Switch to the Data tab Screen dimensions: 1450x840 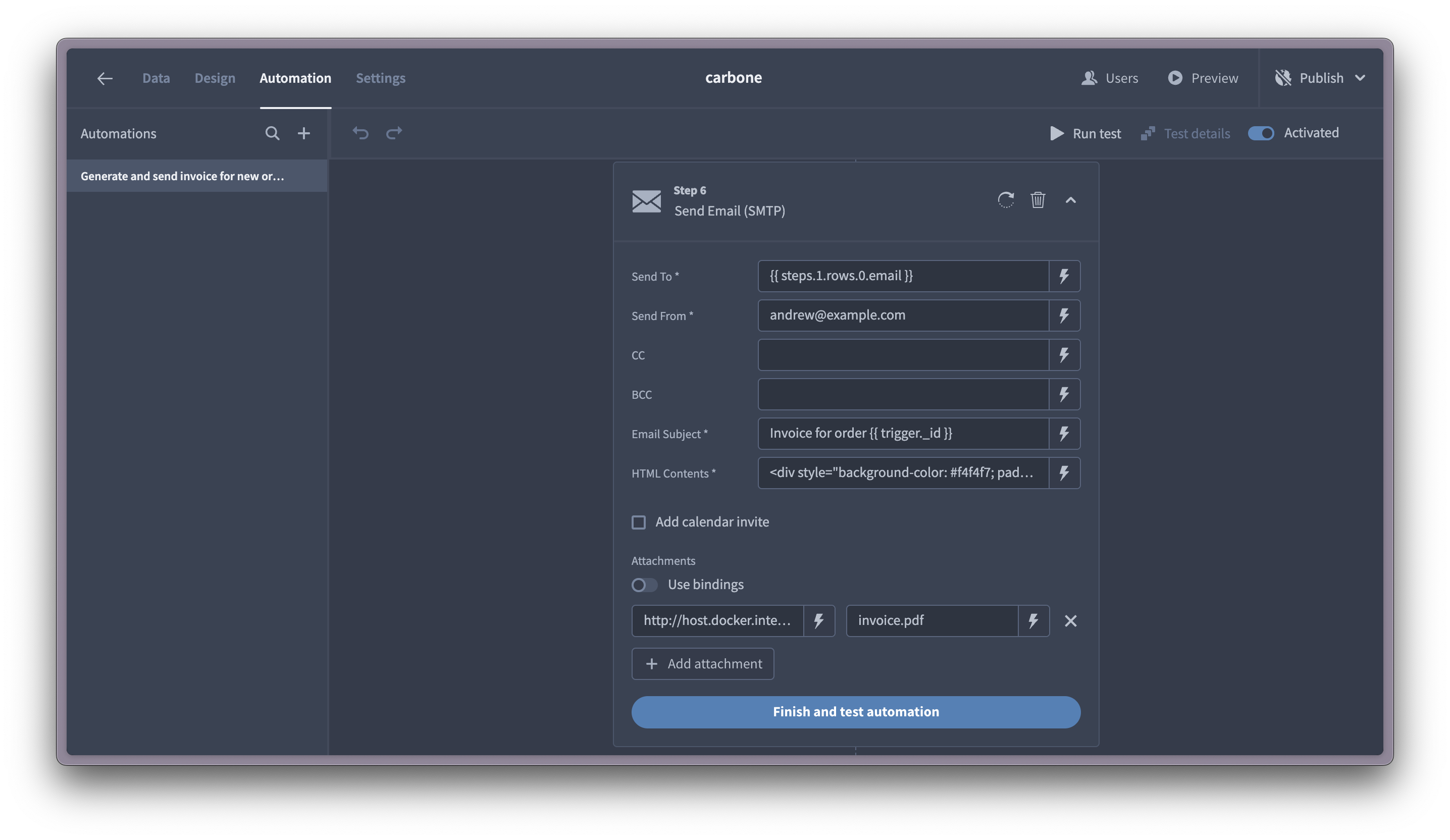(x=156, y=78)
